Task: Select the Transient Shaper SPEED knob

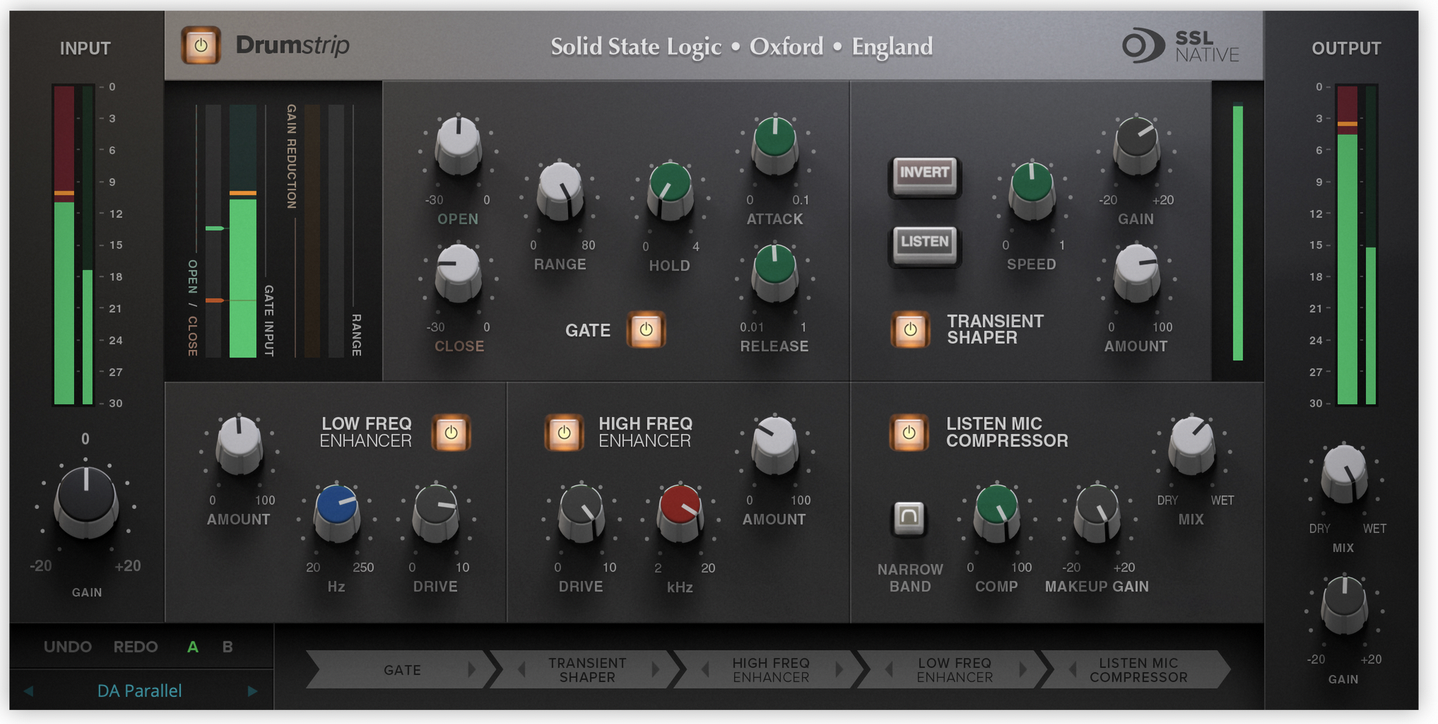Action: coord(1030,190)
